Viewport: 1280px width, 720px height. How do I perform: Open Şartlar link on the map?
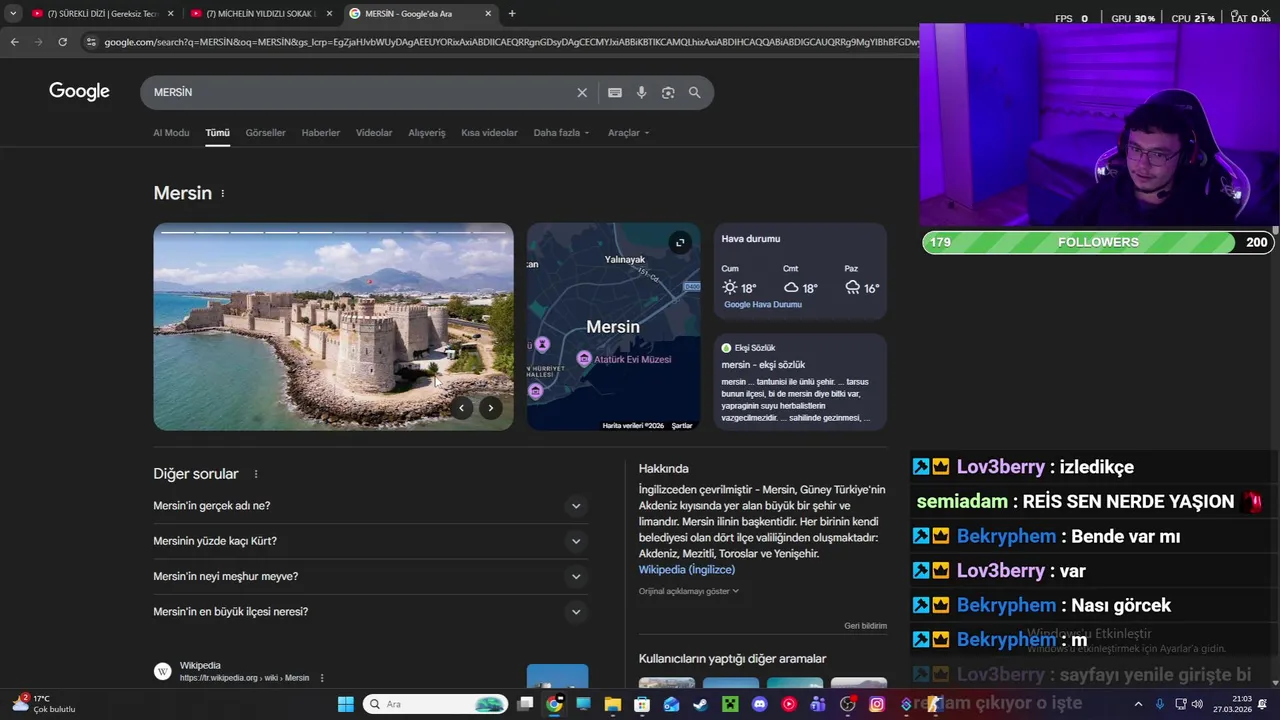682,426
